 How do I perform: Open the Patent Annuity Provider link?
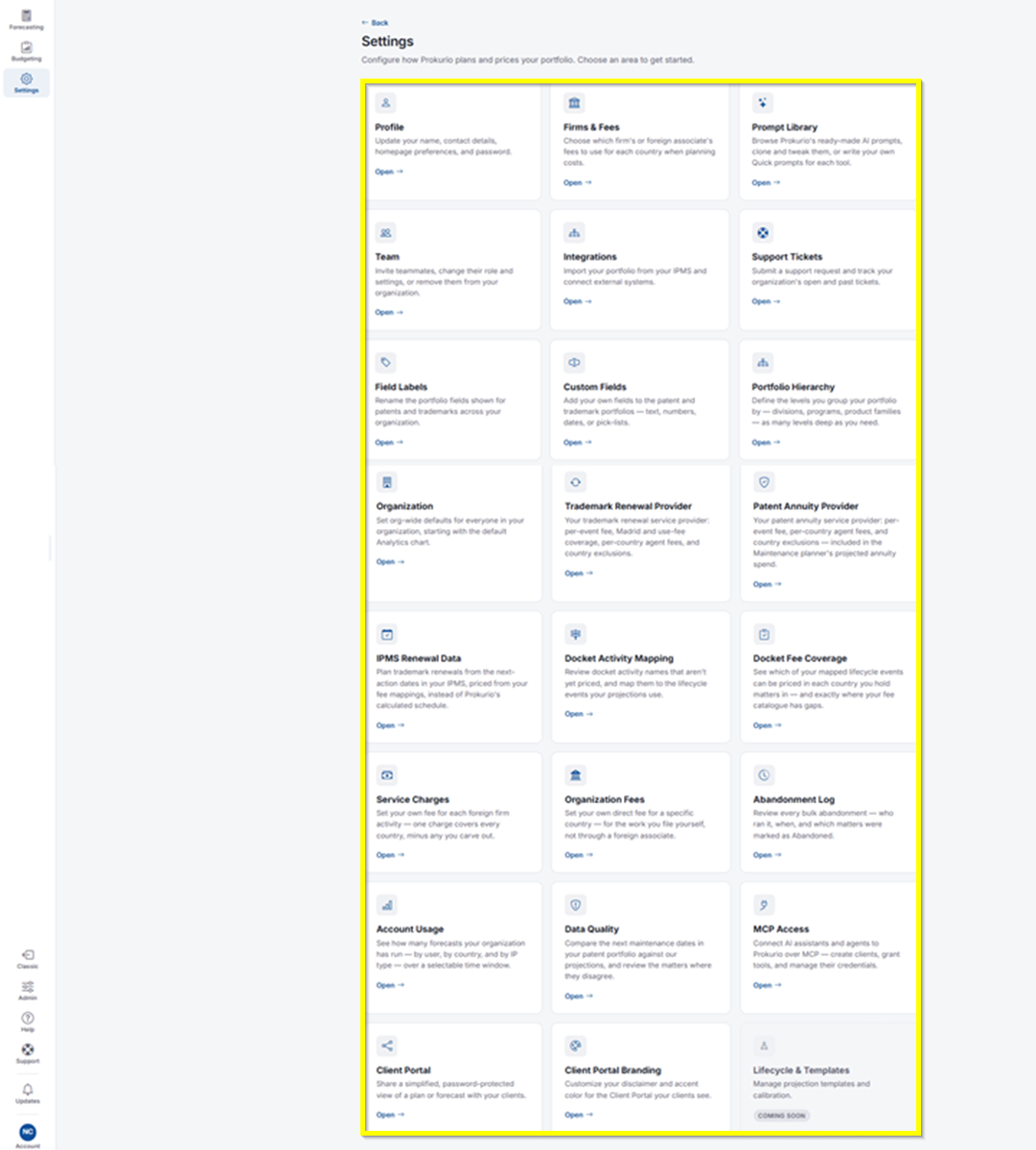tap(768, 584)
